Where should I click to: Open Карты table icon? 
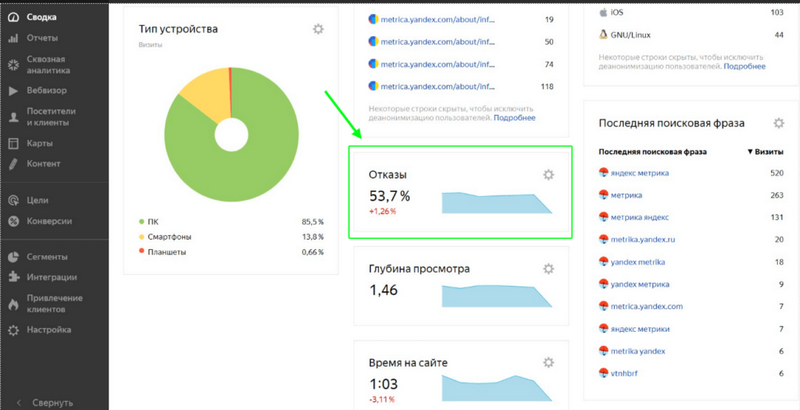(14, 144)
